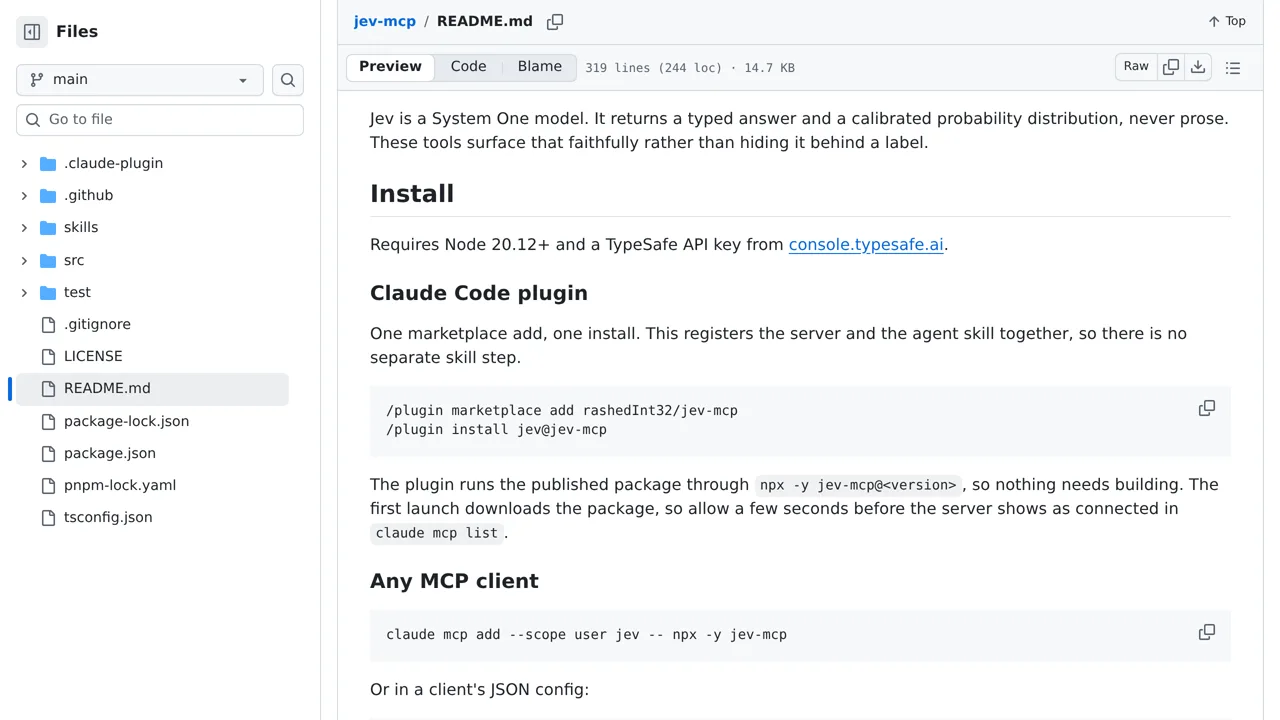Switch to the Preview tab

coord(390,67)
